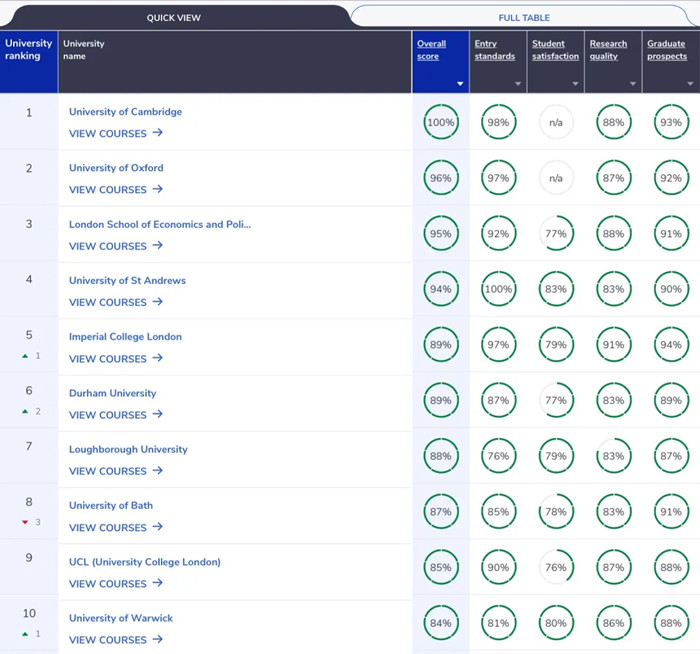Click University ranking column header
The width and height of the screenshot is (700, 654).
tap(29, 62)
